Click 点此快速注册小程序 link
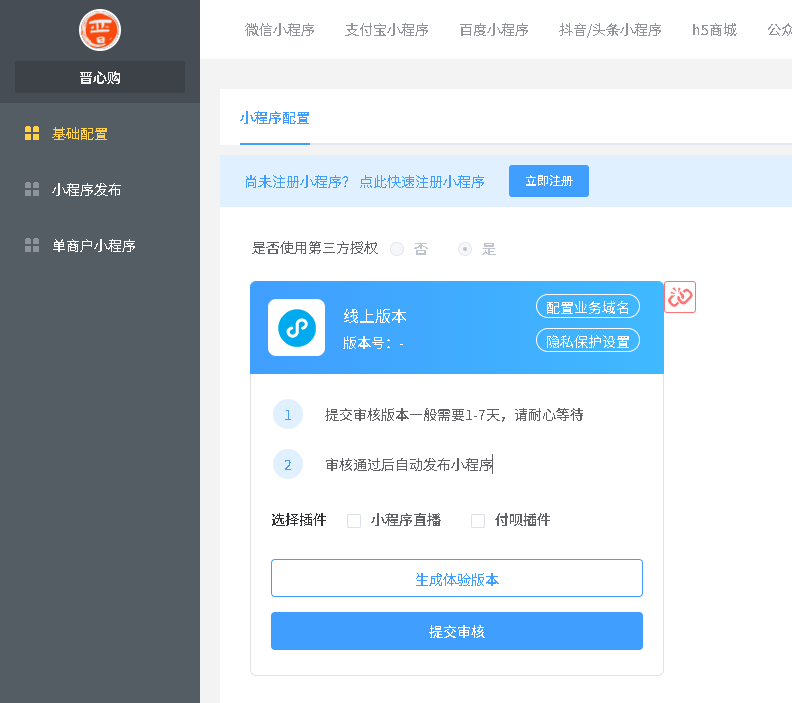This screenshot has width=792, height=703. click(422, 182)
